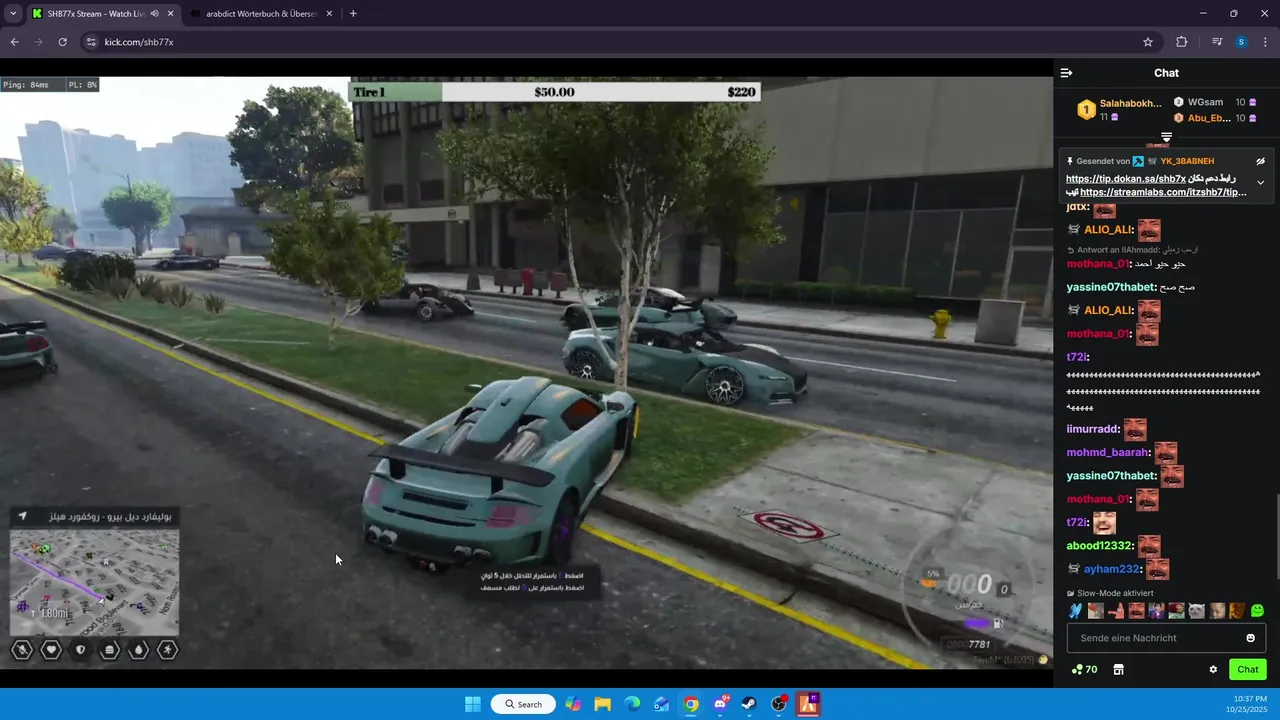Open the tab search dropdown

click(x=12, y=14)
